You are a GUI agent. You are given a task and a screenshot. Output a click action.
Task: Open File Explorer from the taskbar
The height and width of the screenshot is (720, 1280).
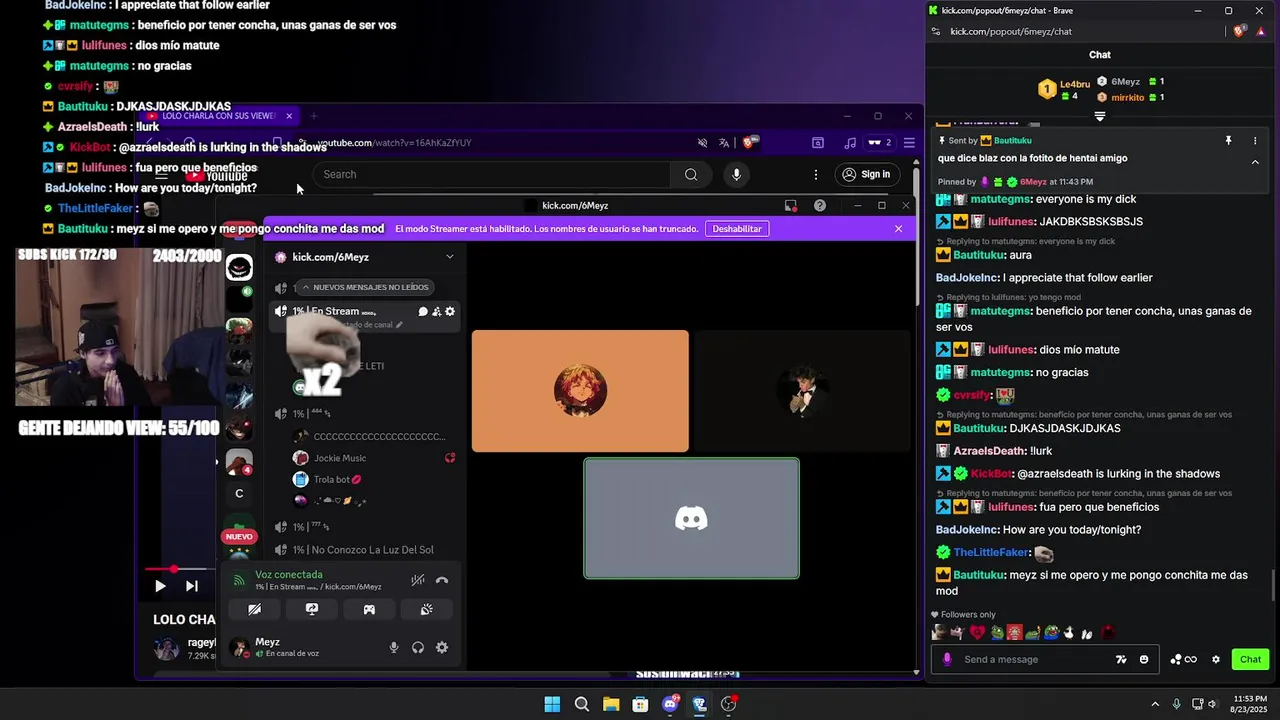pos(611,704)
